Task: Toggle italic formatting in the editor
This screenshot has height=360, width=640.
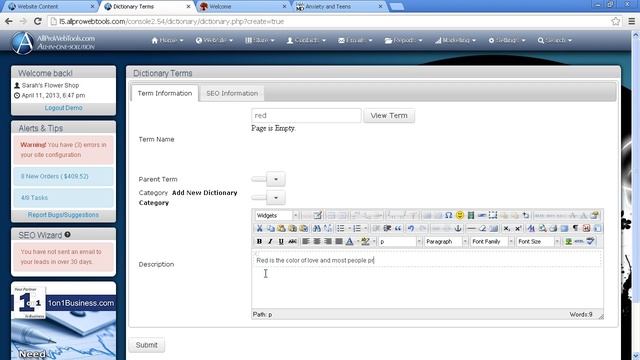Action: (270, 242)
